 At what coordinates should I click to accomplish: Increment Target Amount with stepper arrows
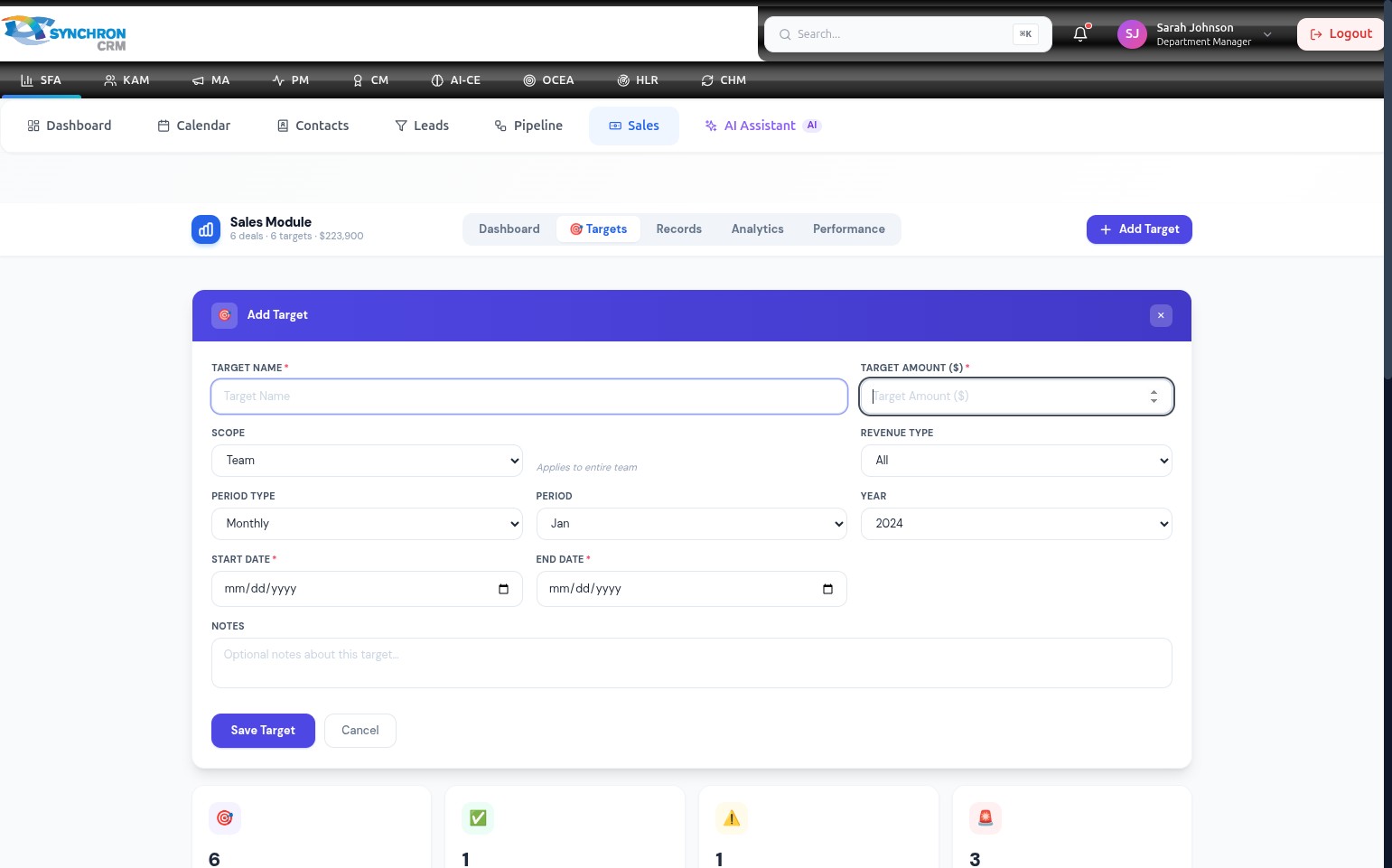1154,392
